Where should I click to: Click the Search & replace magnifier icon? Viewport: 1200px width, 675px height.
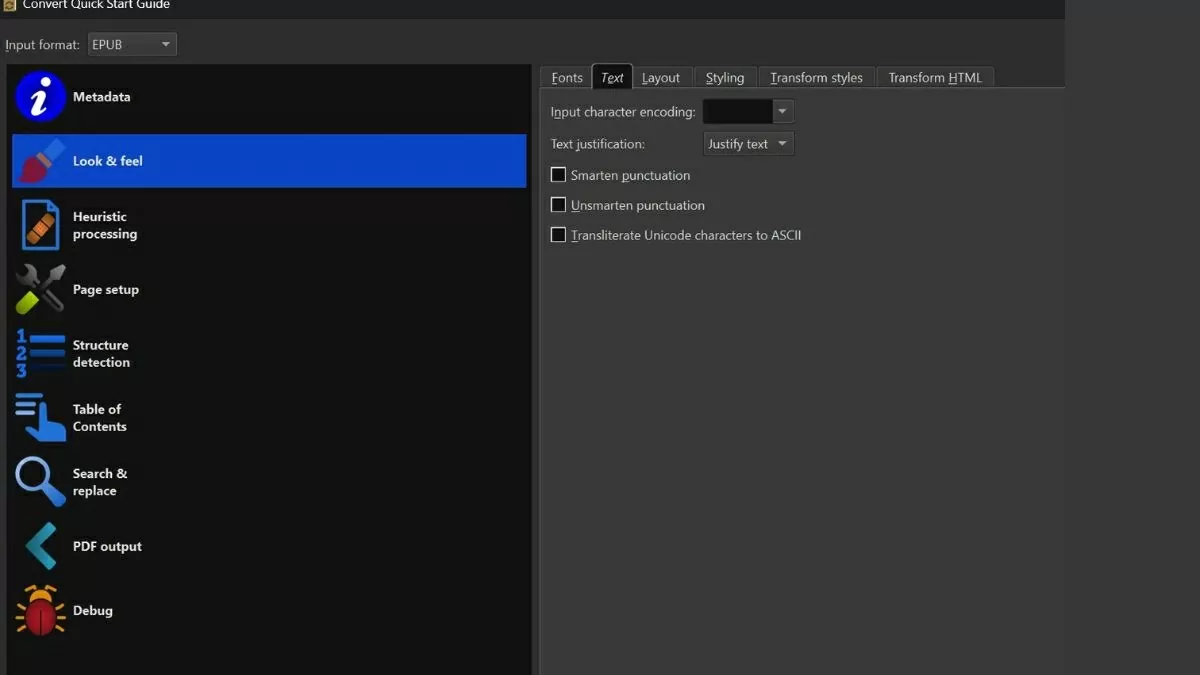[x=40, y=482]
